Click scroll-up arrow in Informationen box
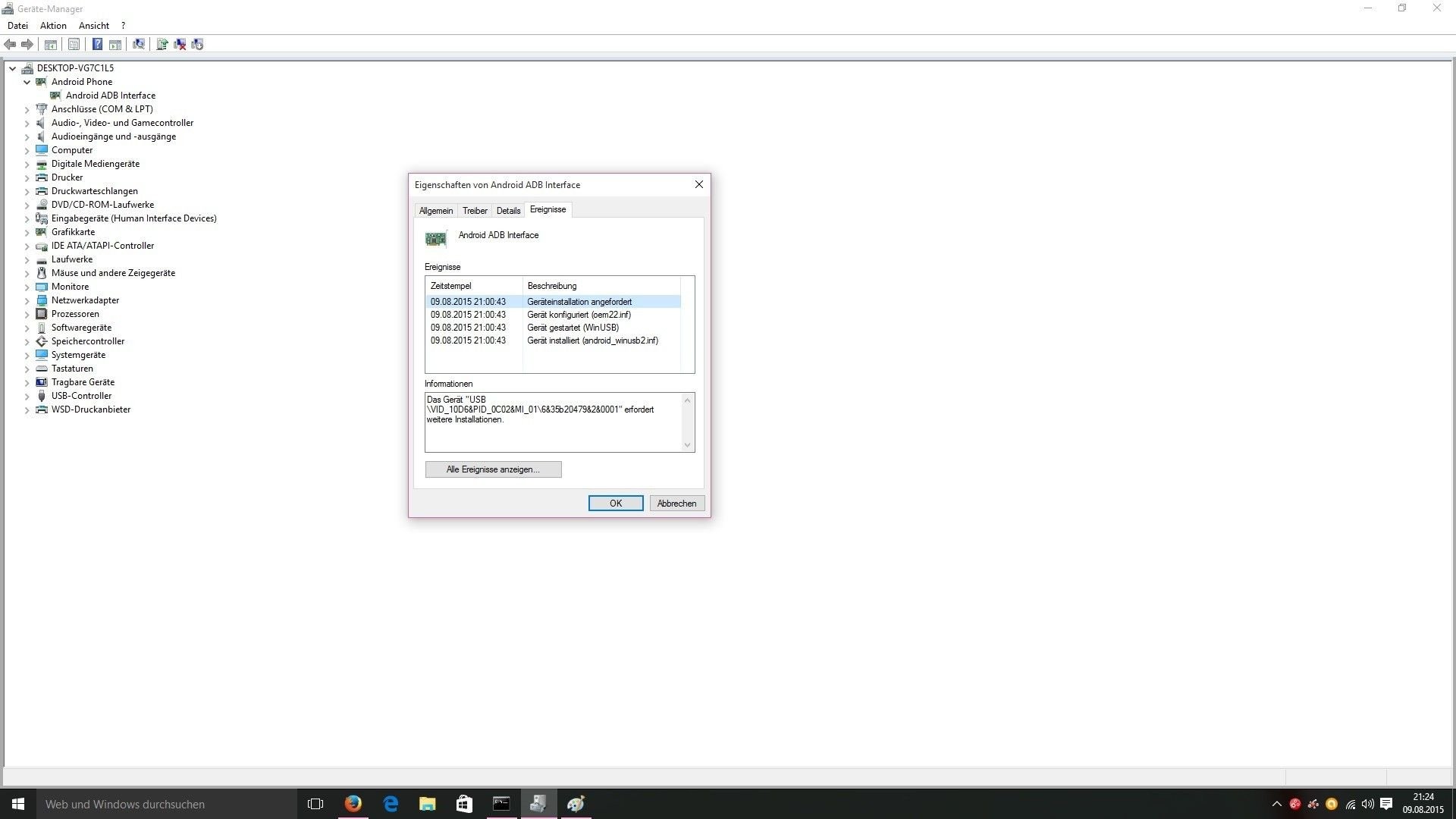This screenshot has width=1456, height=819. pos(688,400)
